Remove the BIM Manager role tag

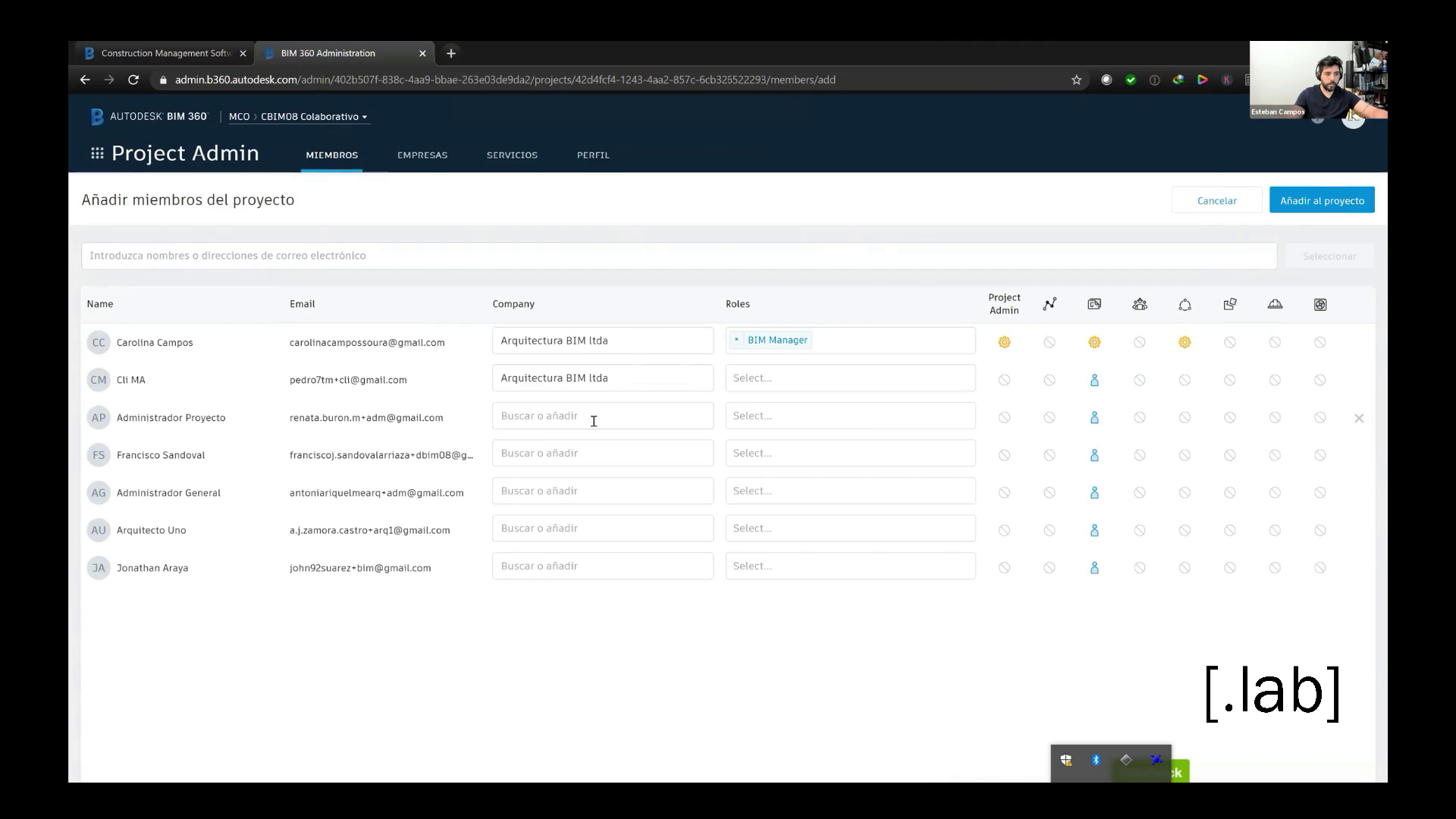tap(736, 340)
